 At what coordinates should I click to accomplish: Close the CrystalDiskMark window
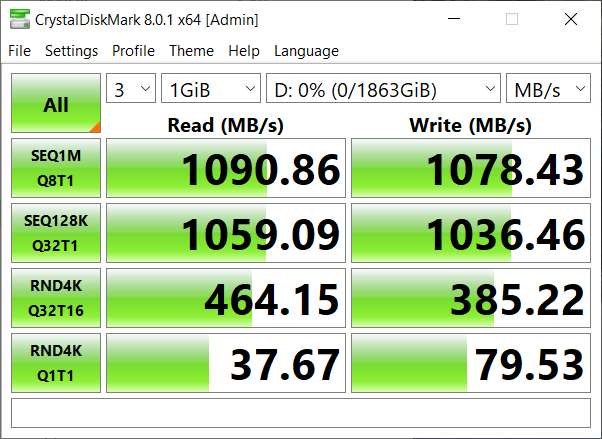(571, 19)
